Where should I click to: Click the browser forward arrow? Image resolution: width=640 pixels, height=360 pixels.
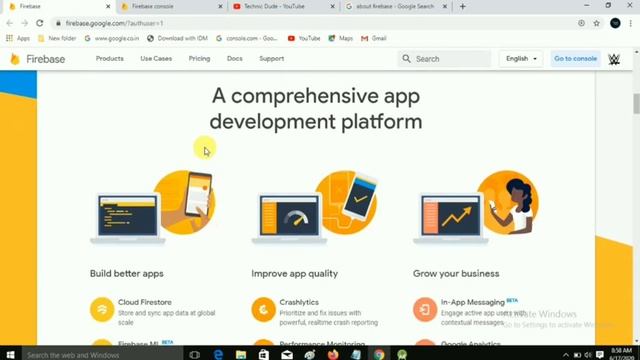pos(24,23)
